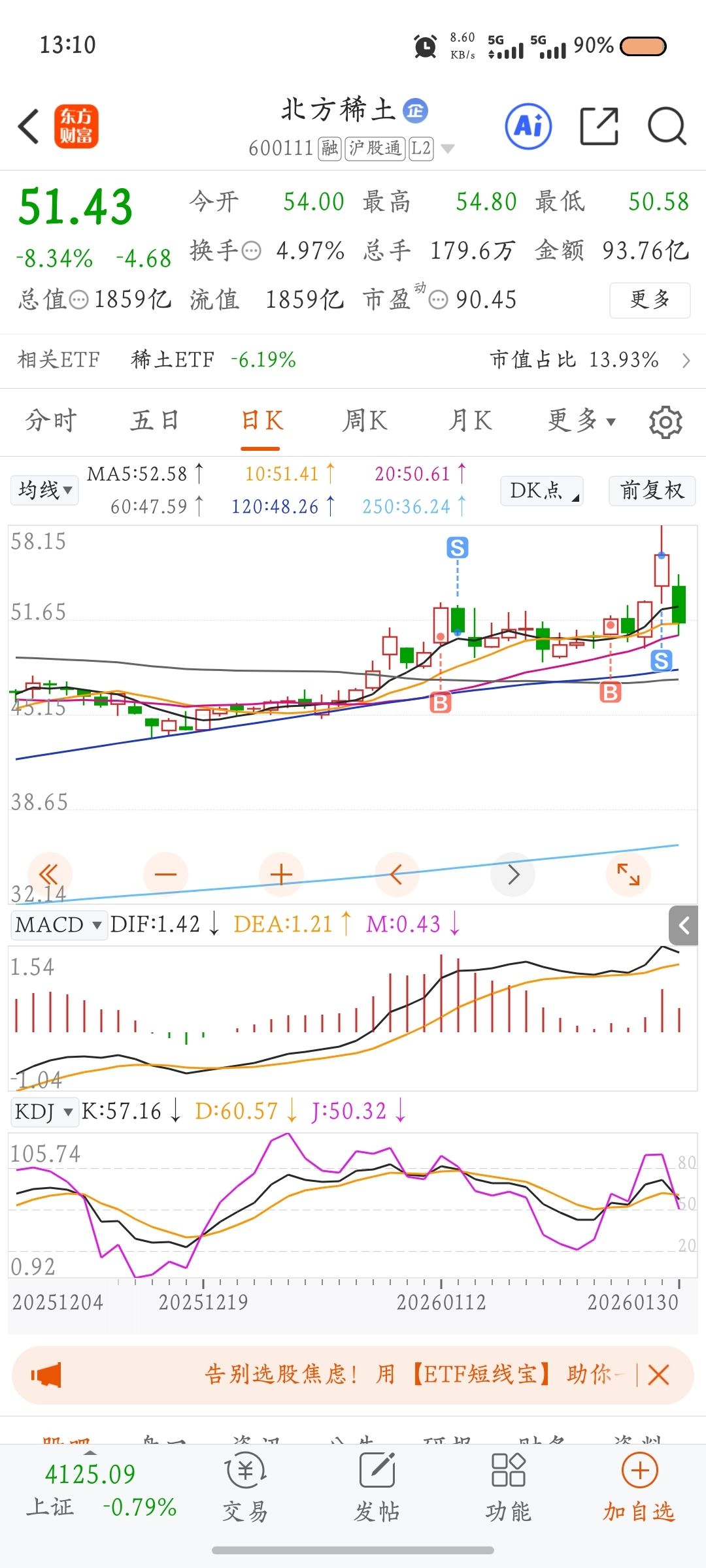Tap the 前复权 adjustment button
The height and width of the screenshot is (1568, 706).
click(652, 490)
